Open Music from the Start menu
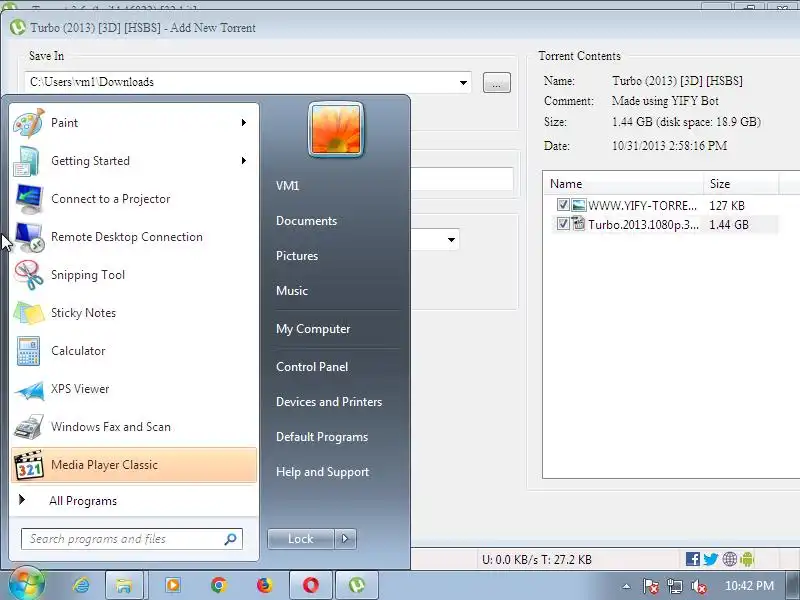The image size is (800, 600). (292, 291)
